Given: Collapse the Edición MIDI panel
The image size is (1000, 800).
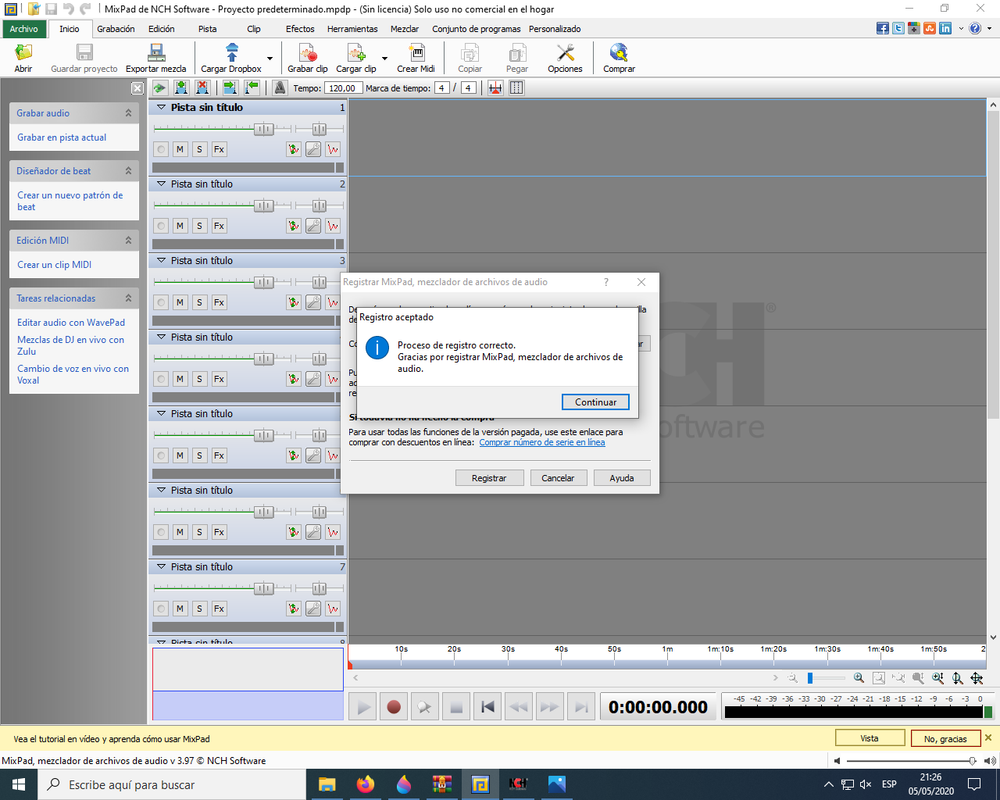Looking at the screenshot, I should (128, 241).
